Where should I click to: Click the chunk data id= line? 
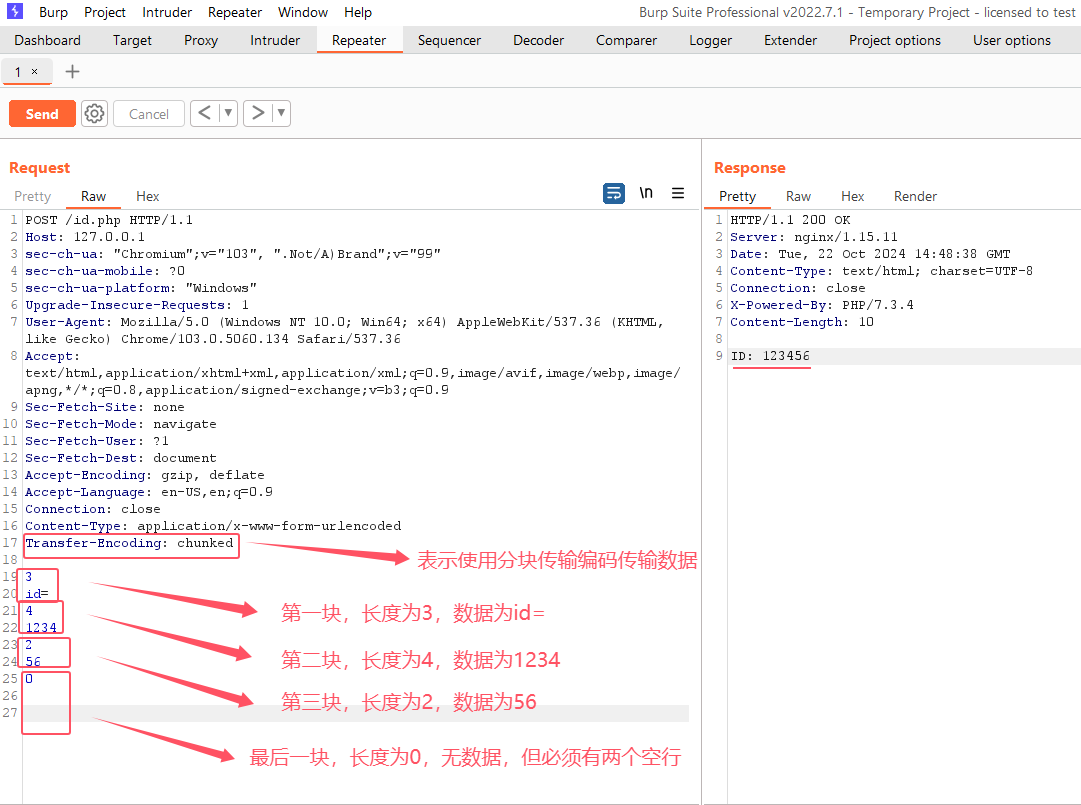point(37,594)
